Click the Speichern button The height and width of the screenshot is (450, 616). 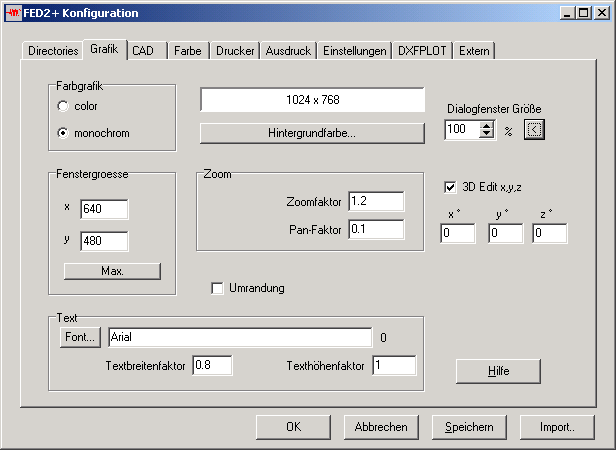coord(469,427)
